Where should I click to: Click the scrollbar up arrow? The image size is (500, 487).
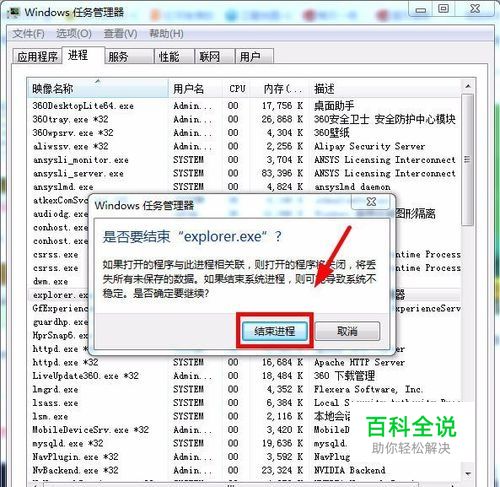468,86
